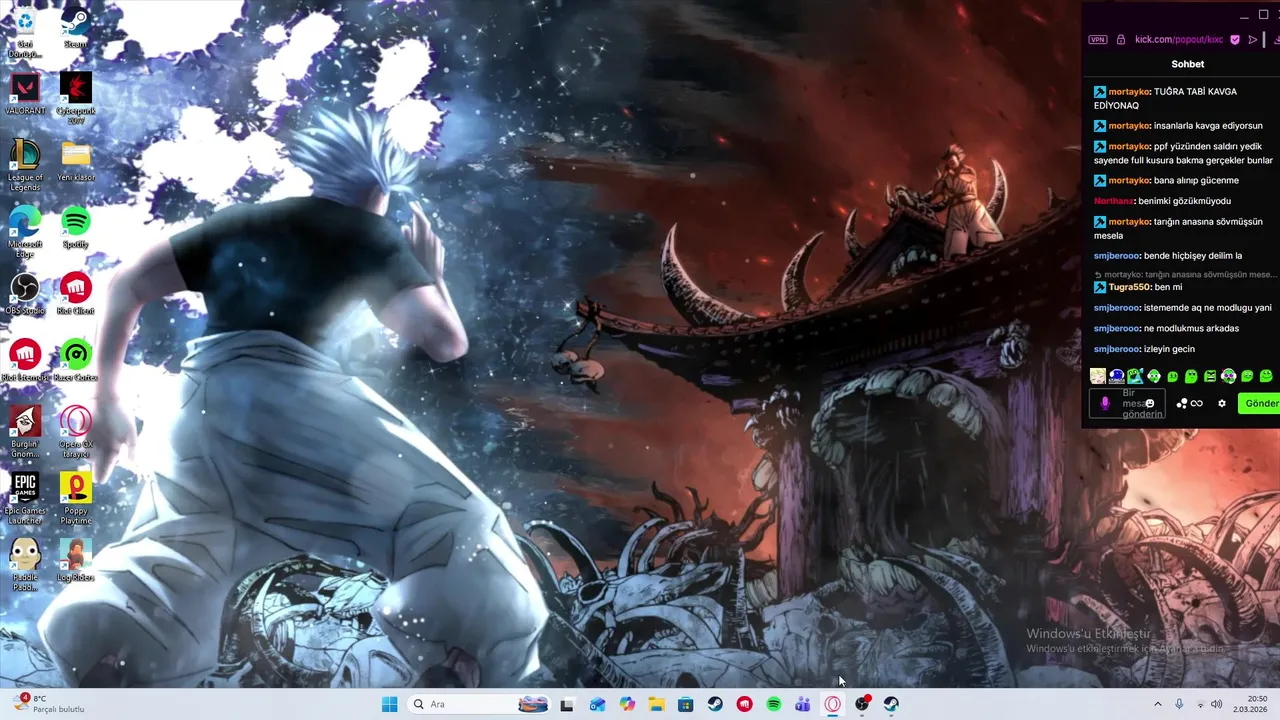This screenshot has height=720, width=1280.
Task: Open Outlook from the taskbar
Action: [x=597, y=704]
